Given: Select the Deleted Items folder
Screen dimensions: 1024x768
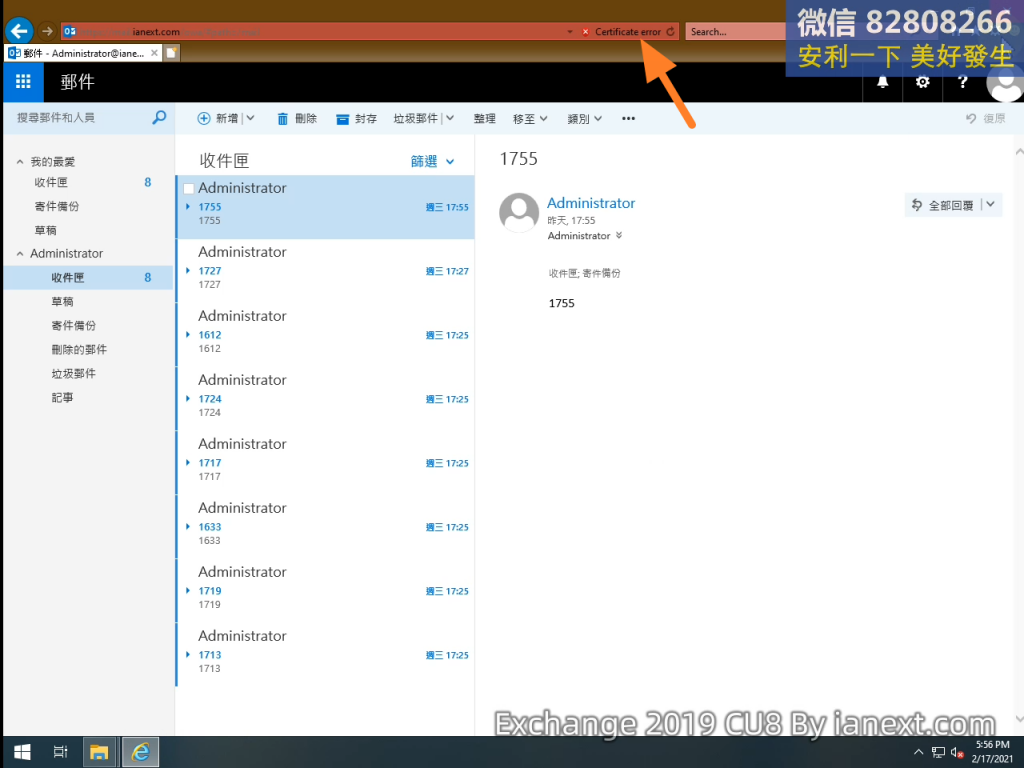Looking at the screenshot, I should click(79, 350).
